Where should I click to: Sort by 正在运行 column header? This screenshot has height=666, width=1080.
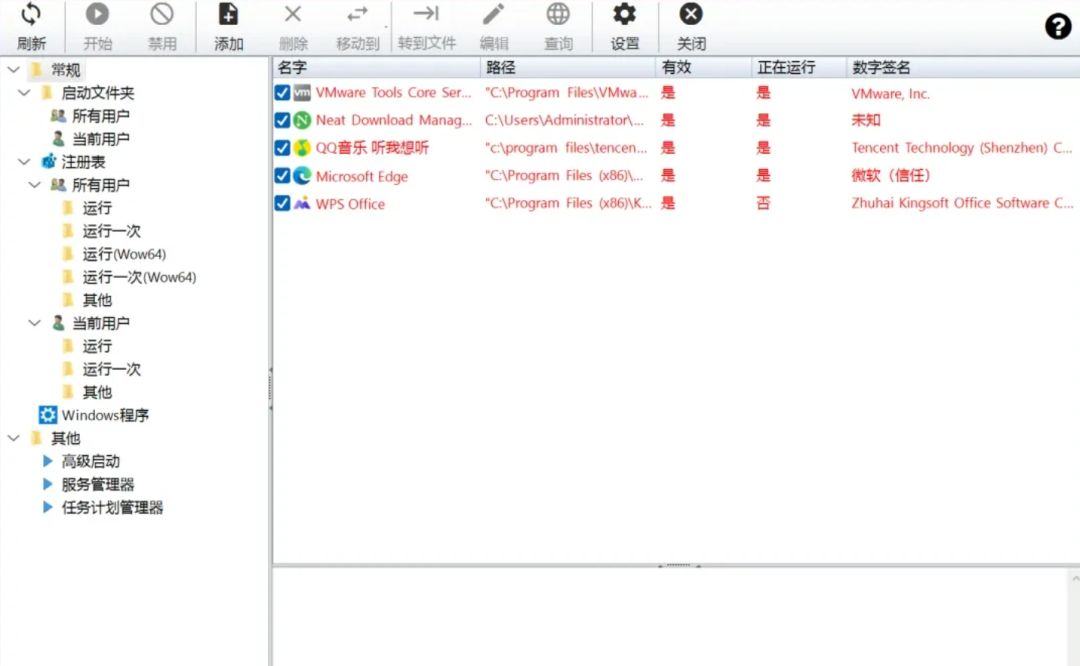799,67
